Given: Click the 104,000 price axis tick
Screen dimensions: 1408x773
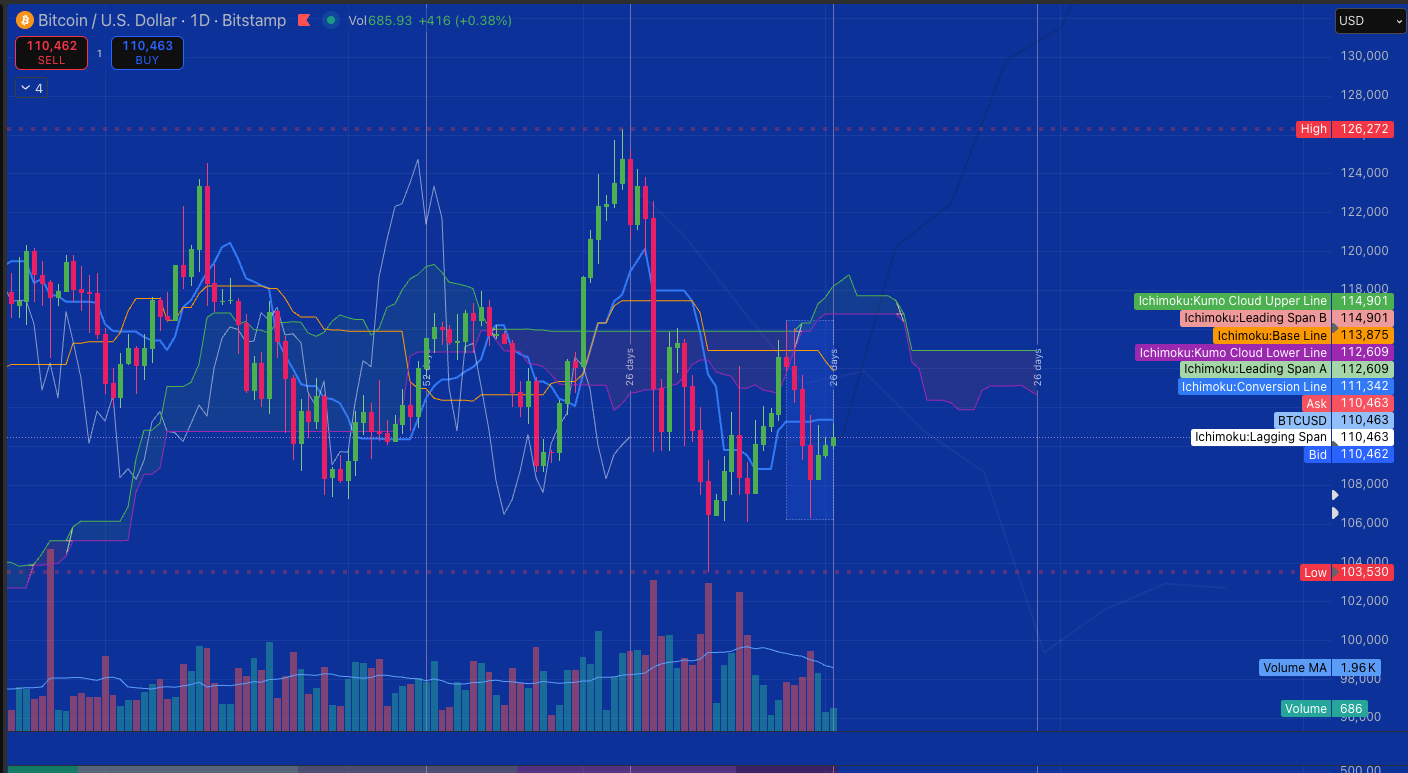Looking at the screenshot, I should tap(1364, 562).
